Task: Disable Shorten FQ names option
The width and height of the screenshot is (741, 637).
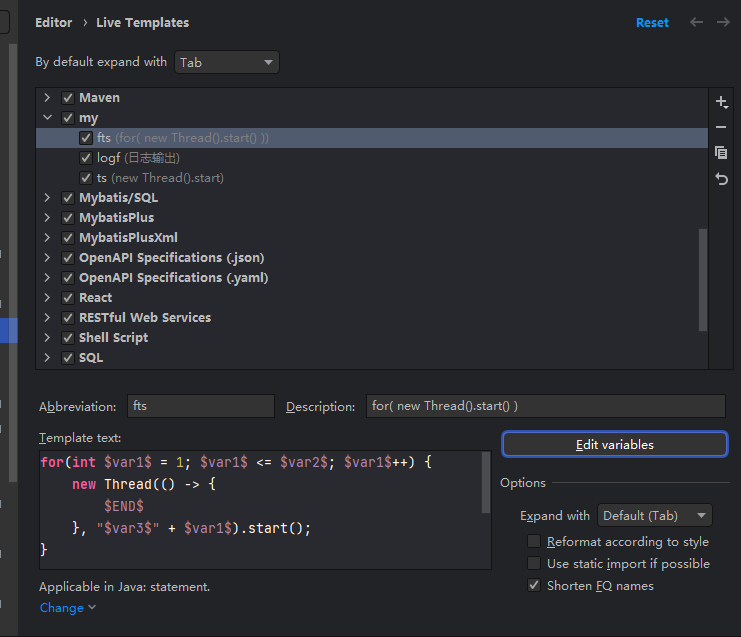Action: (534, 586)
